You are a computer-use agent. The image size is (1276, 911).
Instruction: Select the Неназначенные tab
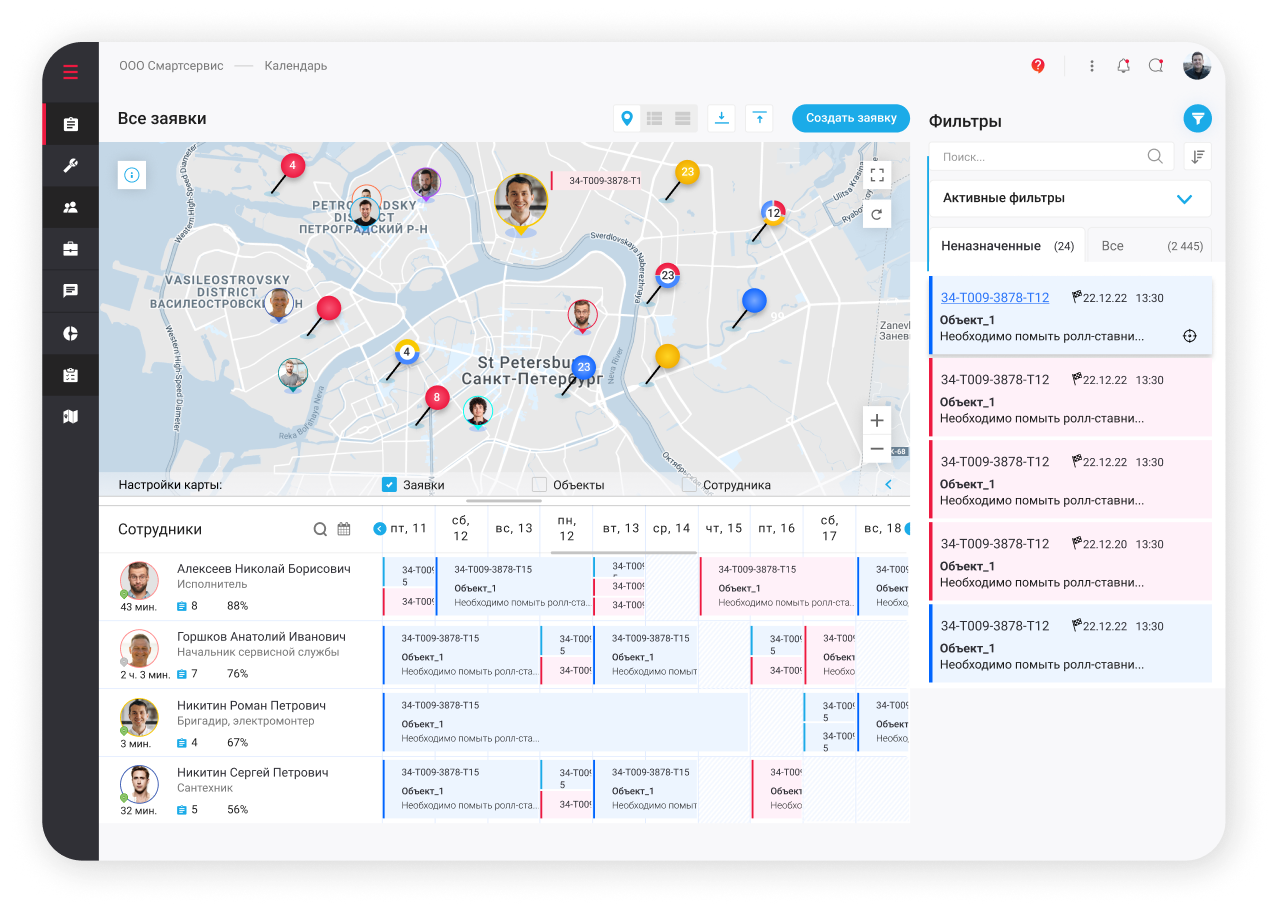(x=1007, y=246)
